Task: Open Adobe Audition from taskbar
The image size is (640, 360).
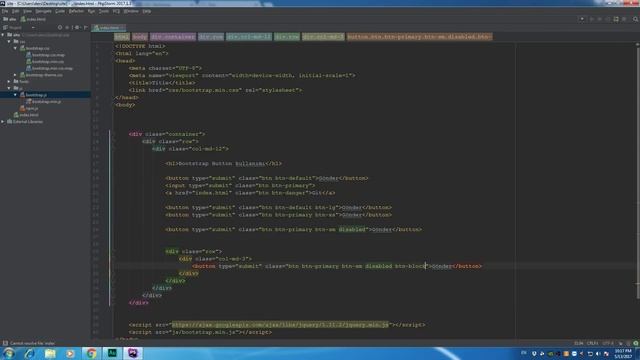Action: [112, 353]
